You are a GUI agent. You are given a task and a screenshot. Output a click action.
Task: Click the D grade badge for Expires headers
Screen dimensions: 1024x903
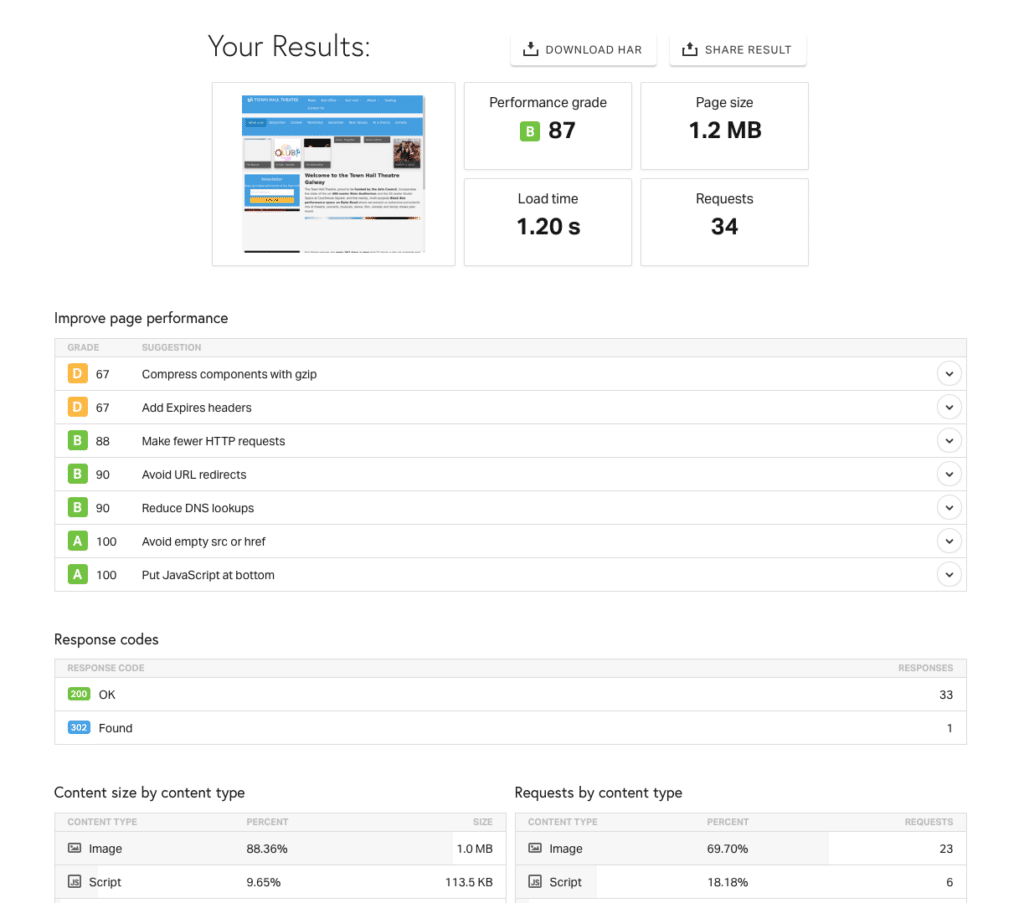point(78,407)
